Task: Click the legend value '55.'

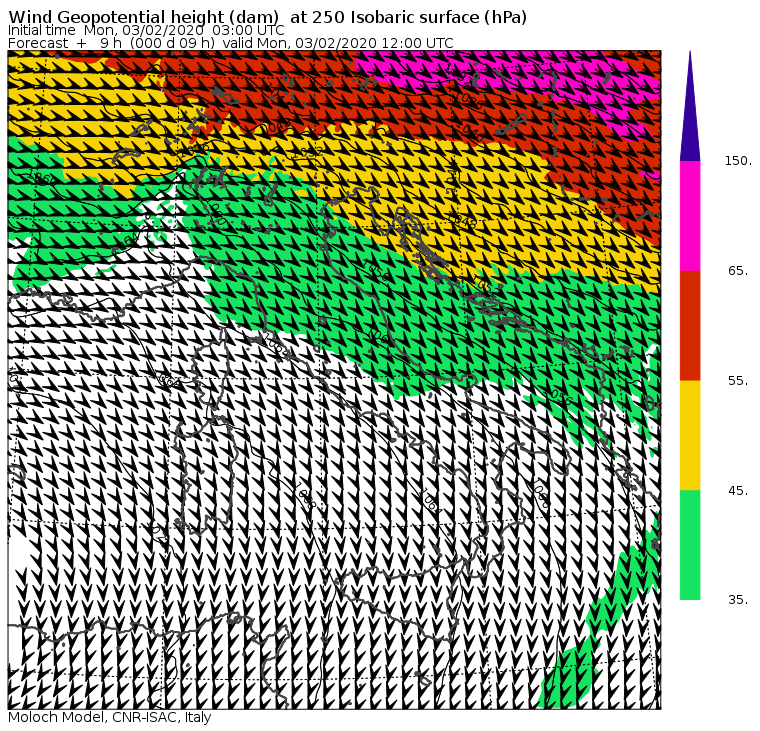Action: [x=738, y=381]
